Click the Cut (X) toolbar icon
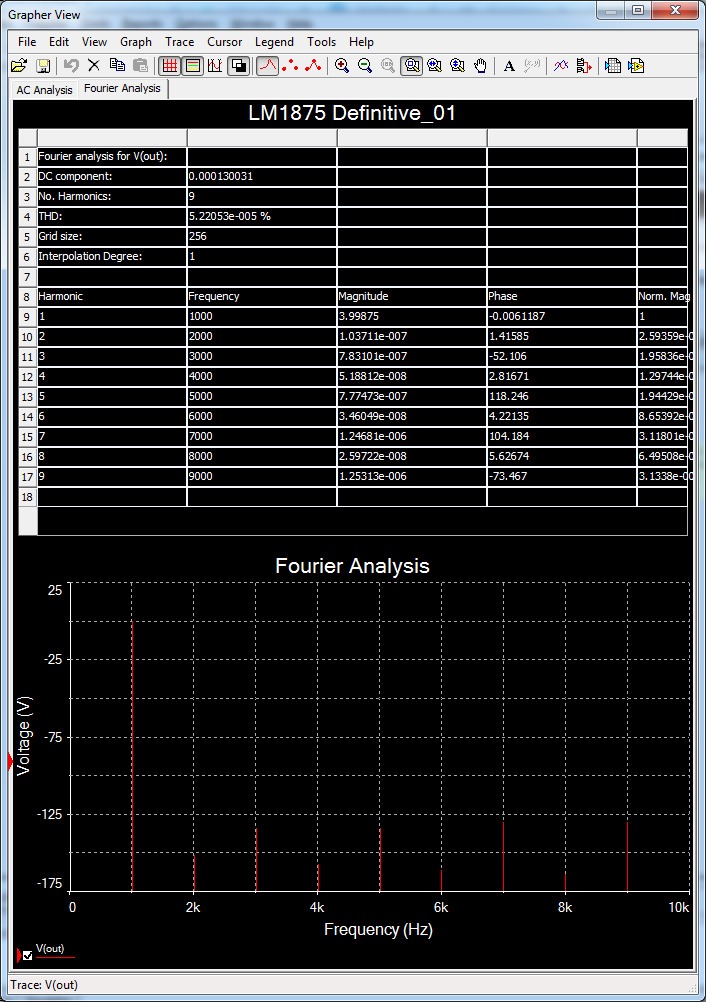 point(94,65)
